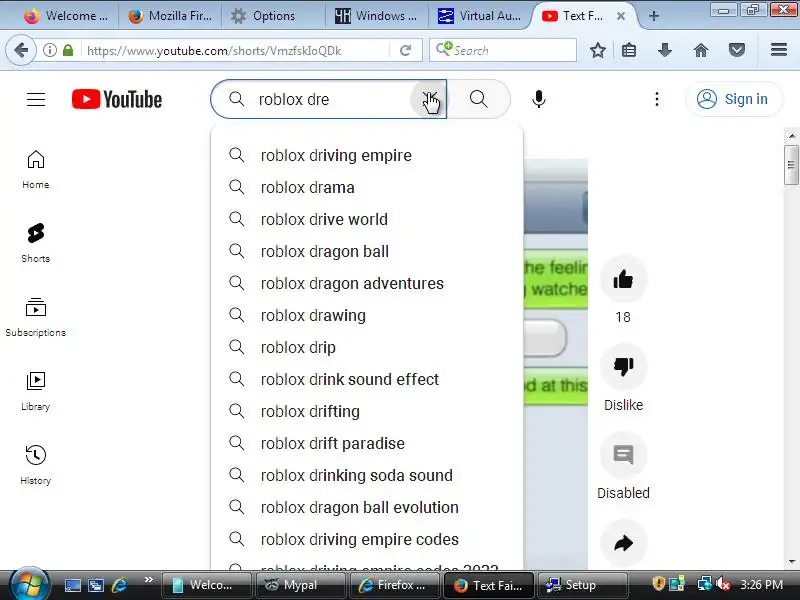
Task: Select suggestion 'roblox dragon ball'
Action: (x=366, y=252)
